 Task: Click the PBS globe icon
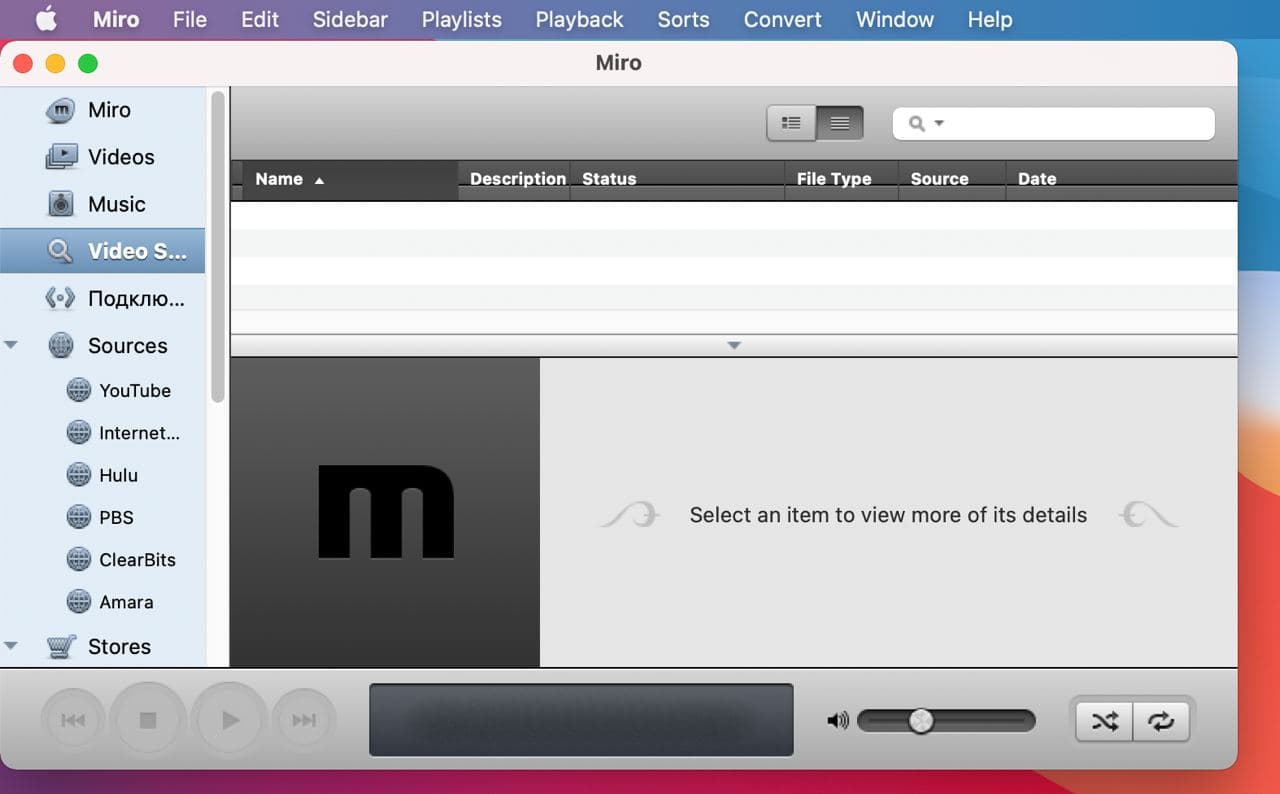click(x=79, y=517)
